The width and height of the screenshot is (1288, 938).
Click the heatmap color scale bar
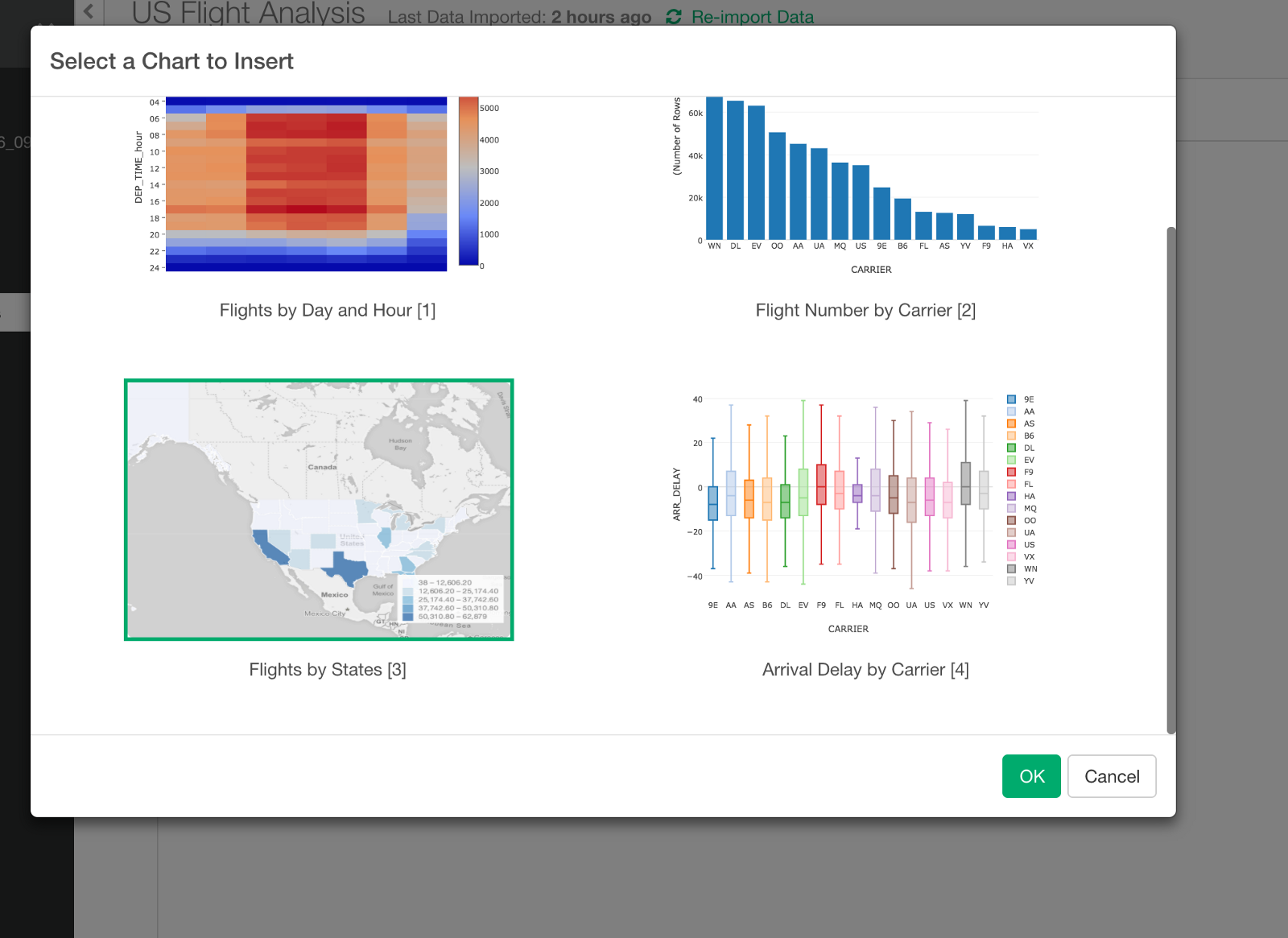[469, 181]
